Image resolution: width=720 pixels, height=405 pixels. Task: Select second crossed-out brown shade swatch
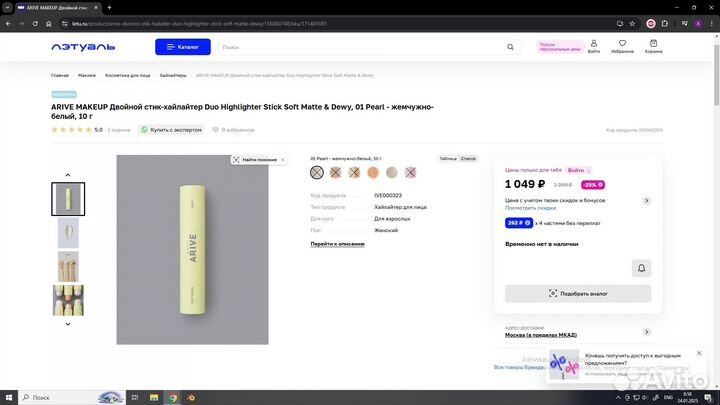click(336, 172)
